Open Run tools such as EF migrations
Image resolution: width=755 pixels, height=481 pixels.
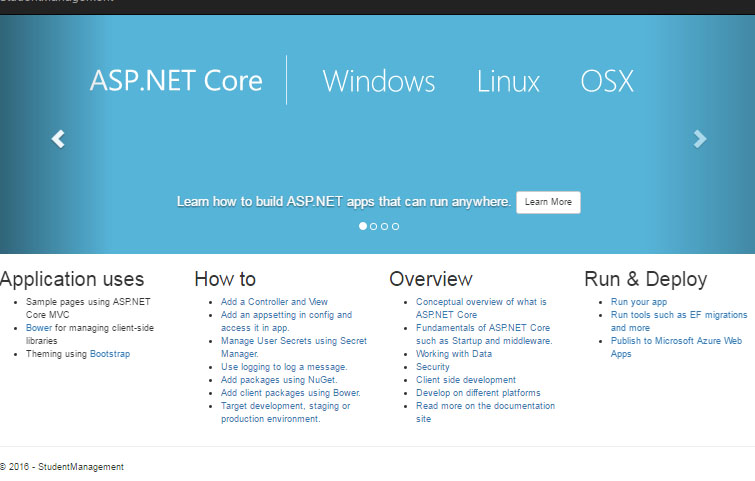click(679, 321)
